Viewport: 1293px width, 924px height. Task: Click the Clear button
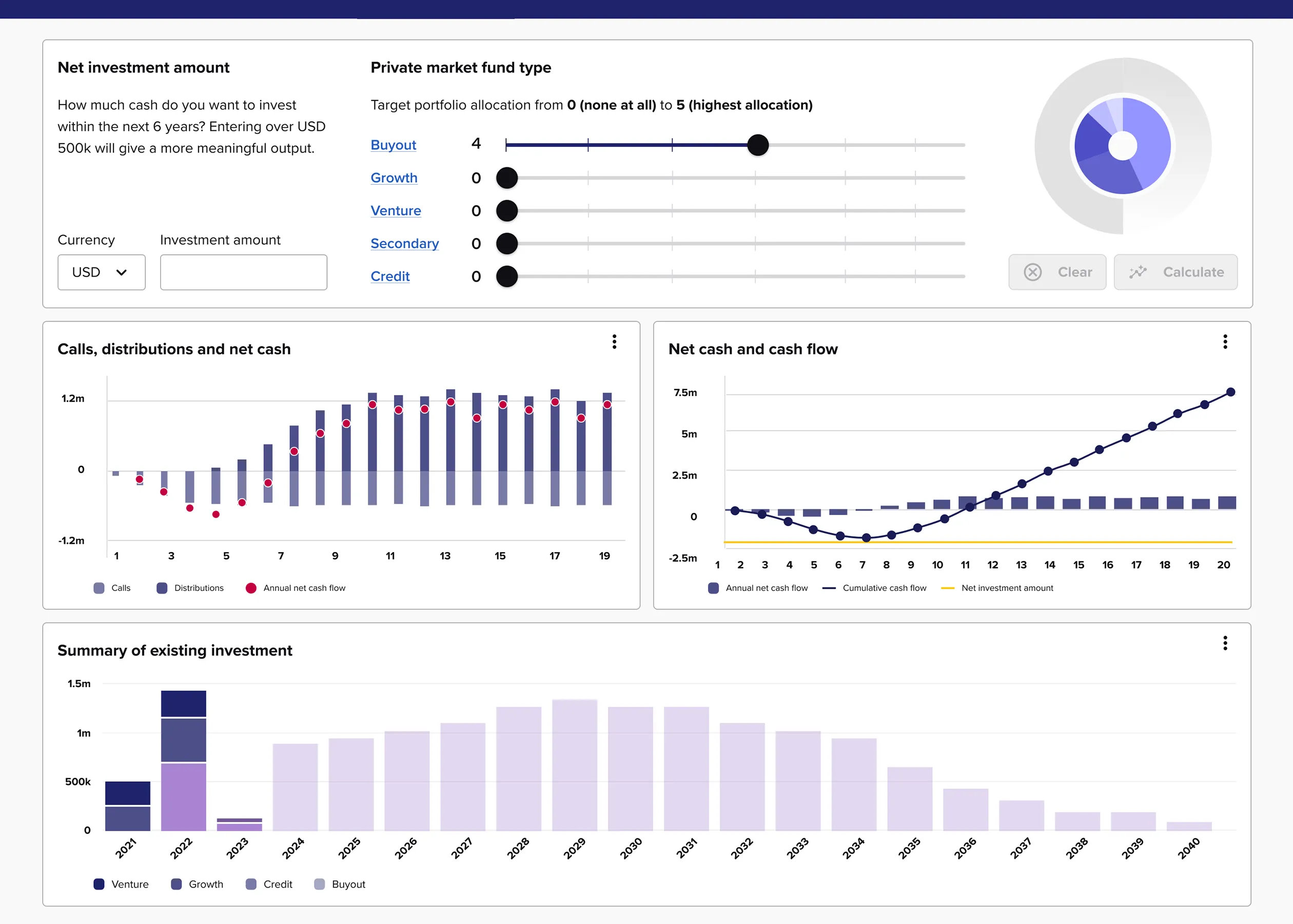point(1057,272)
